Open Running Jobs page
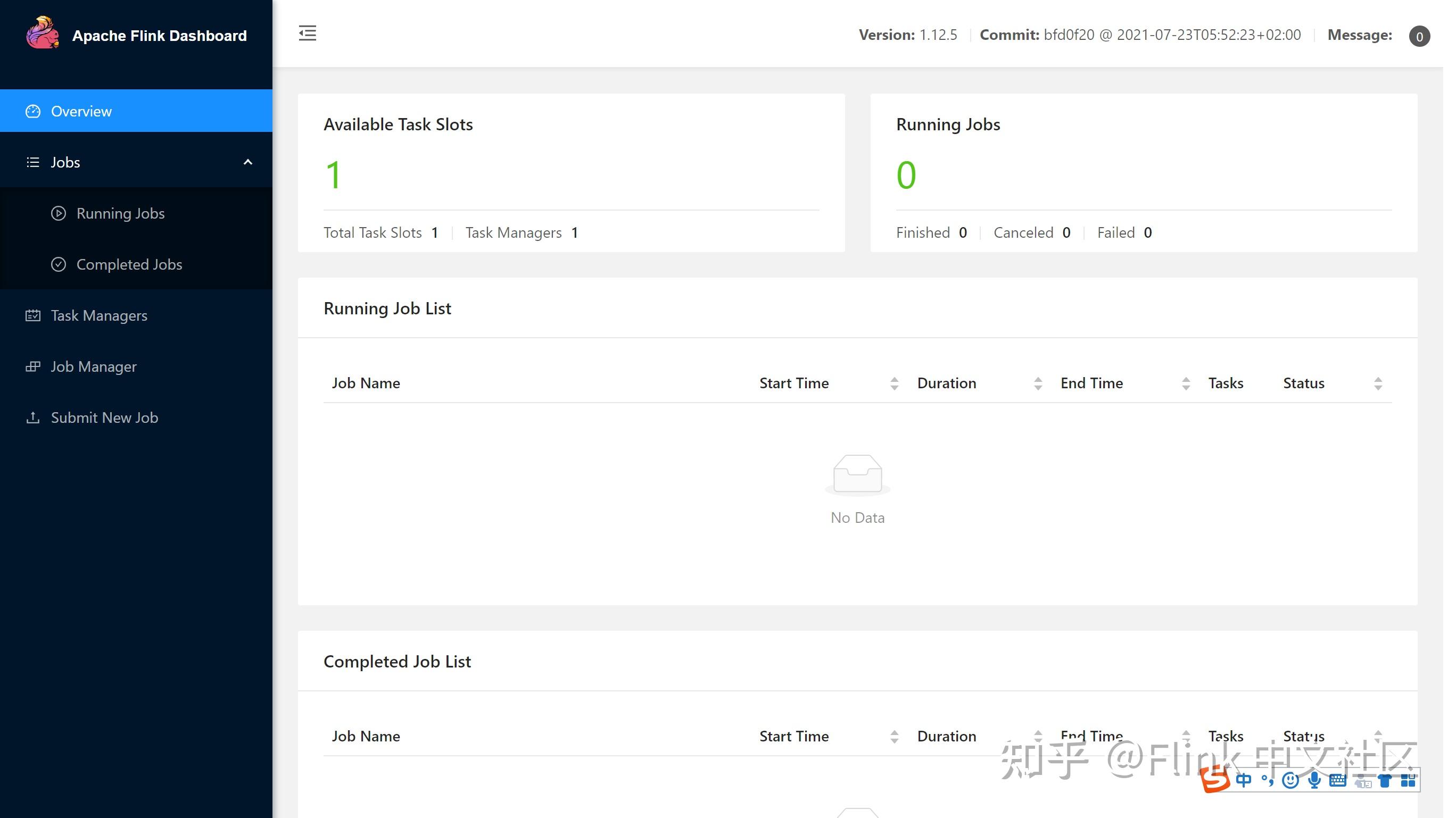The height and width of the screenshot is (818, 1456). [120, 213]
